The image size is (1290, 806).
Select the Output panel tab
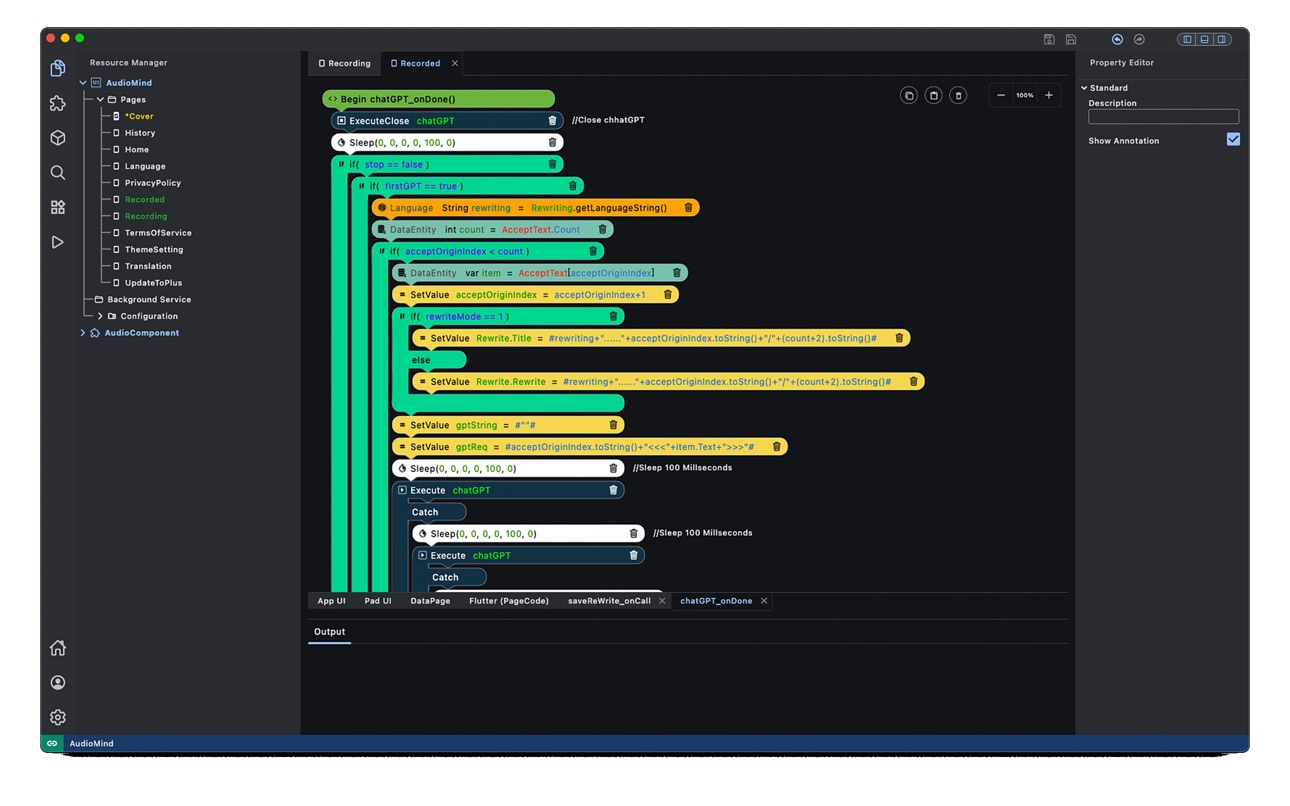pos(329,632)
